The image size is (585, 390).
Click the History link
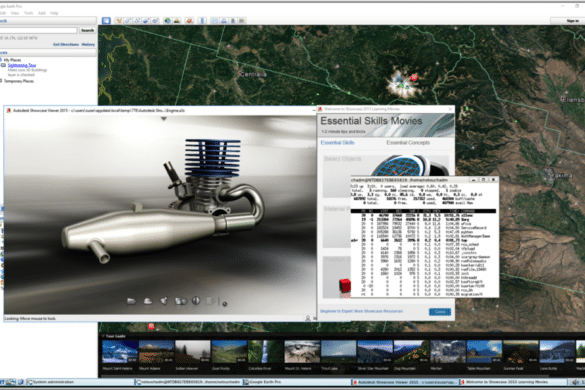[x=88, y=44]
